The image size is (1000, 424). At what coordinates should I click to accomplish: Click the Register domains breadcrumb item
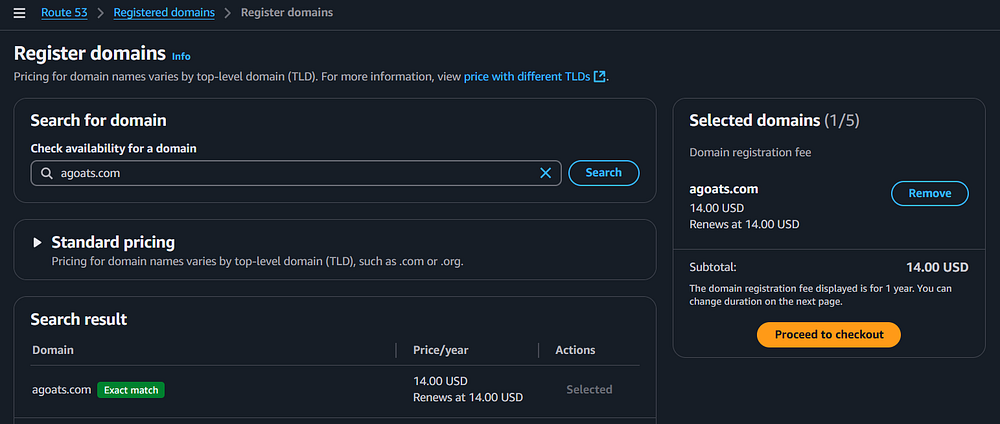pos(287,13)
